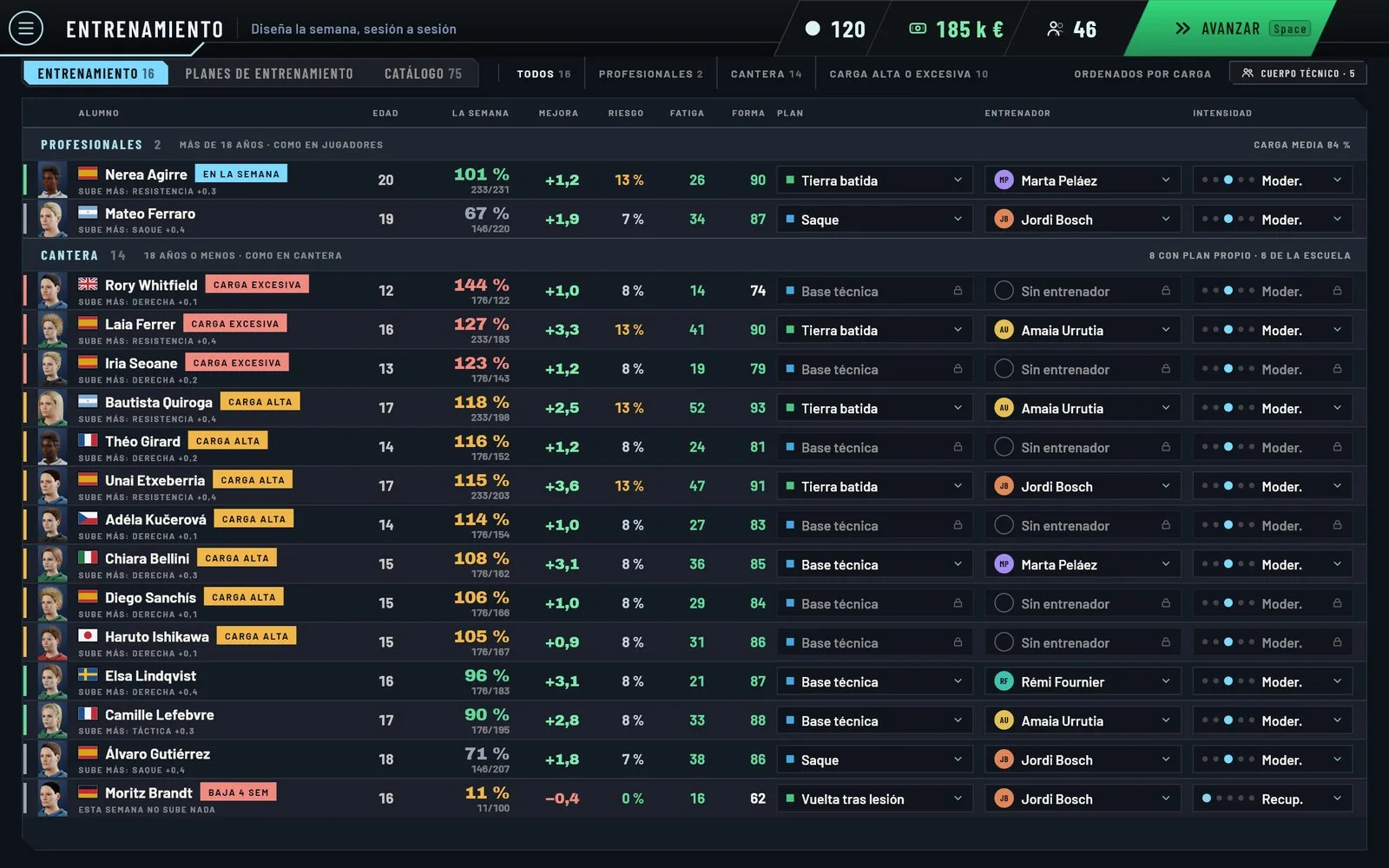The width and height of the screenshot is (1389, 868).
Task: Click the La semana column header
Action: (480, 113)
